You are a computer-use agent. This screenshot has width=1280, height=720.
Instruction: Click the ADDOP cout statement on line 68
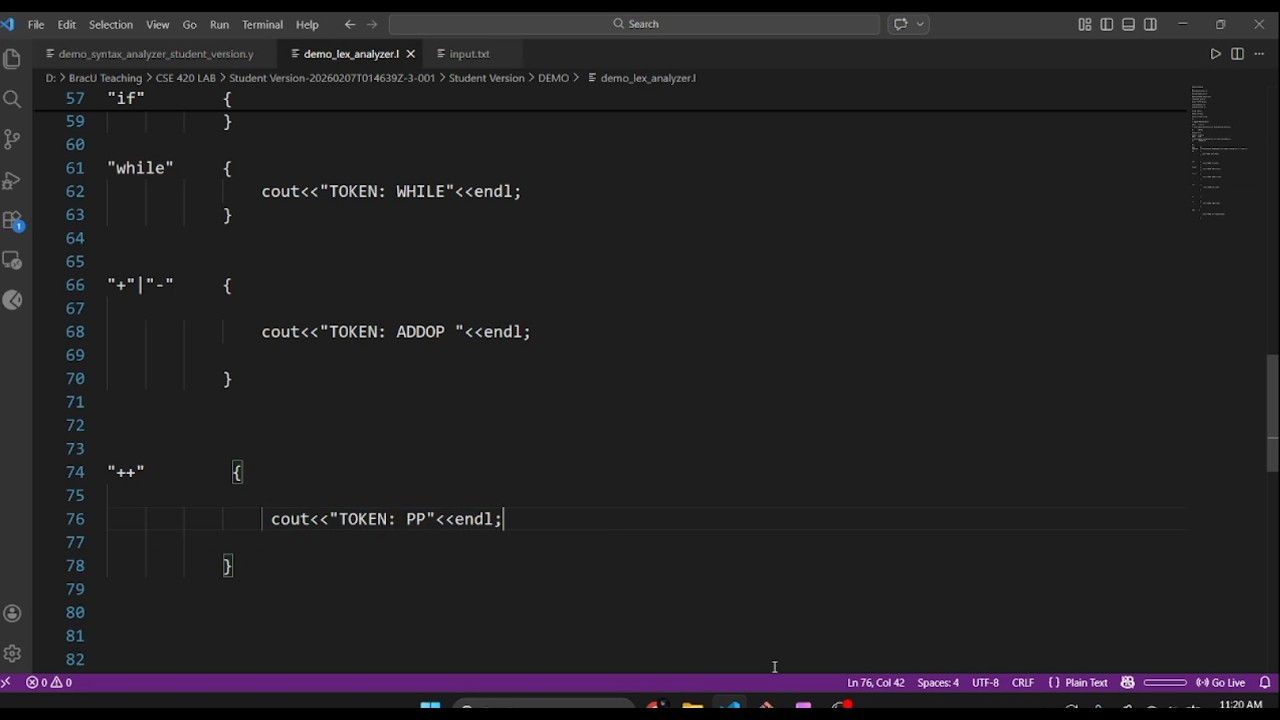point(396,332)
